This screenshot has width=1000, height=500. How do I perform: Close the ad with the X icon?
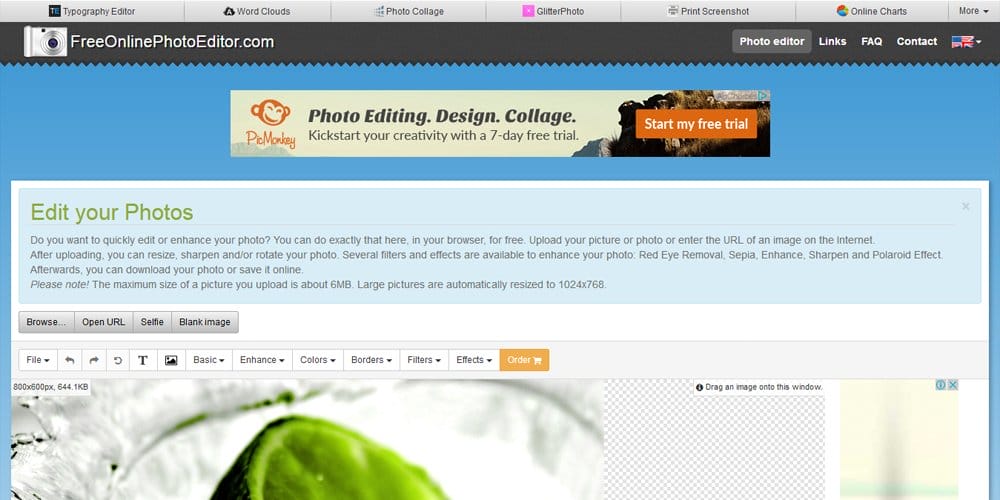click(953, 385)
